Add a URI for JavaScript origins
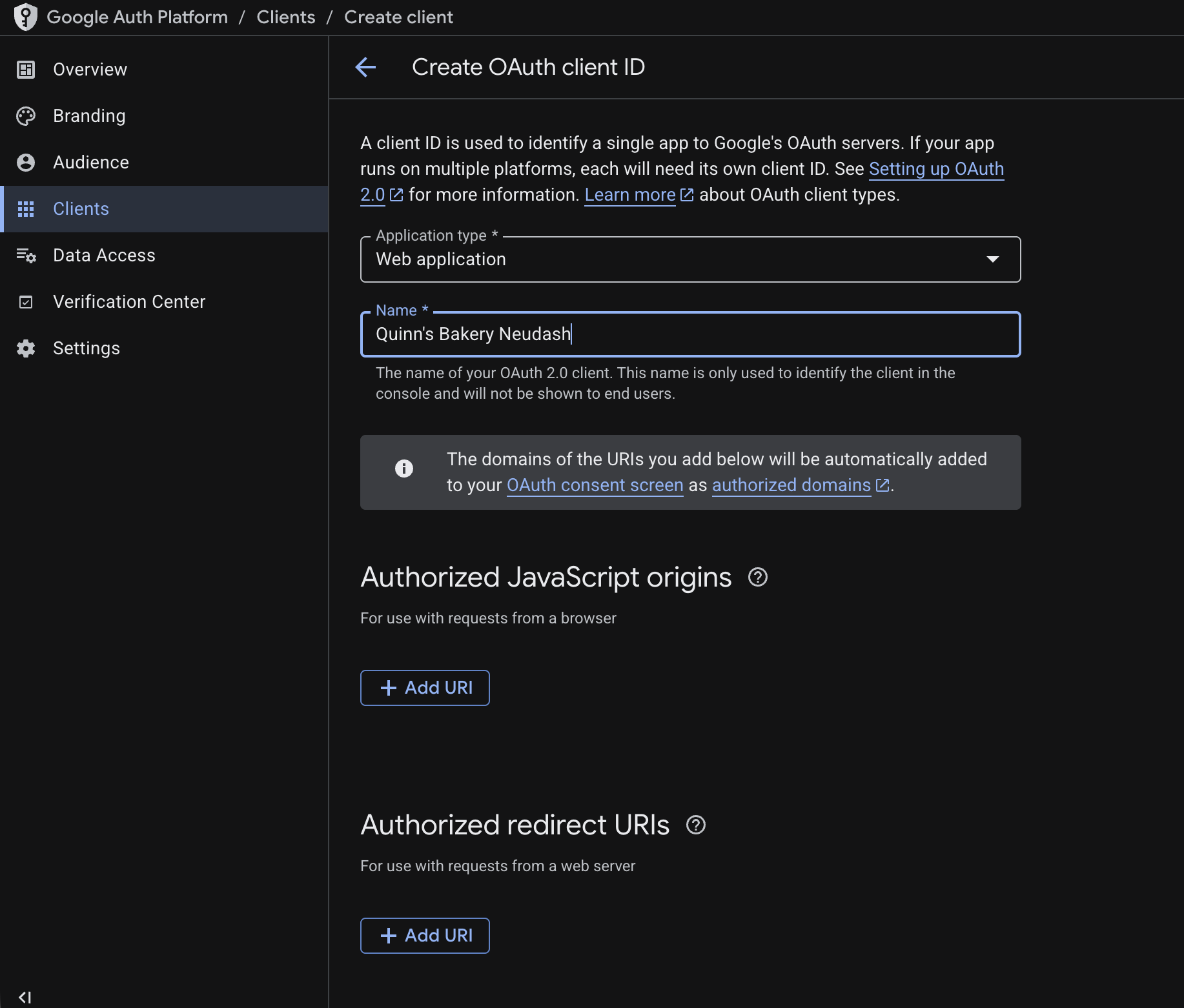 tap(424, 687)
